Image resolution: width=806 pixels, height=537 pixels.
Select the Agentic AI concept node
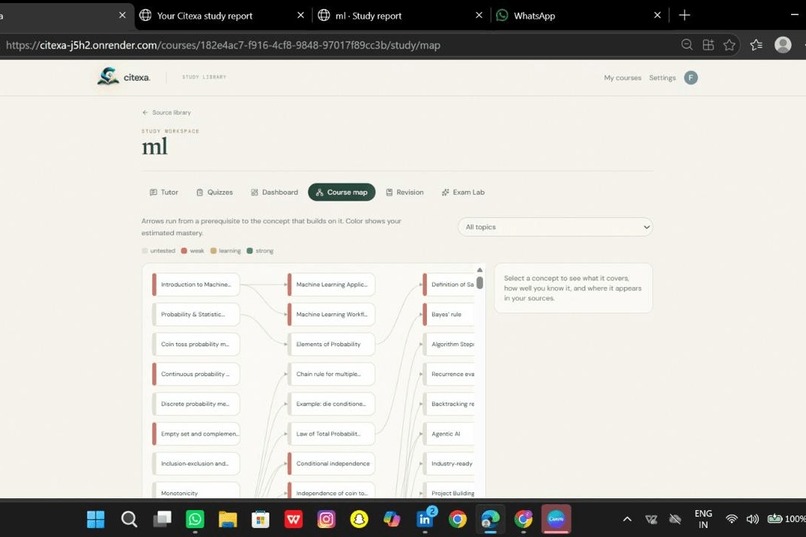pyautogui.click(x=449, y=434)
